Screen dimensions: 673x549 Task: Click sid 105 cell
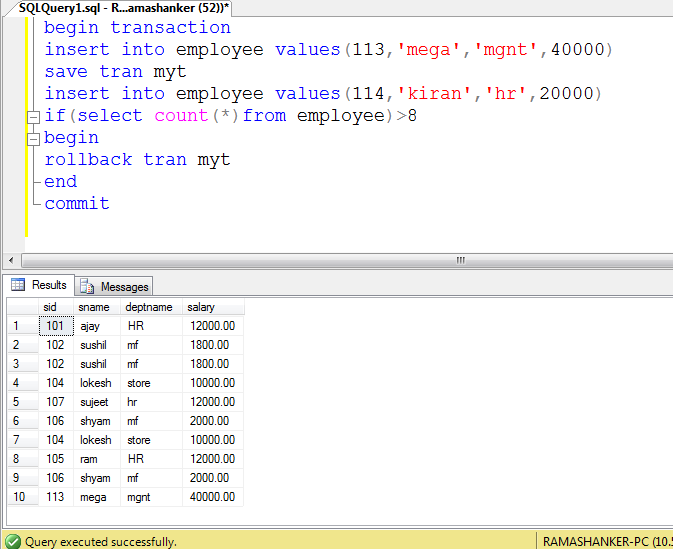56,458
